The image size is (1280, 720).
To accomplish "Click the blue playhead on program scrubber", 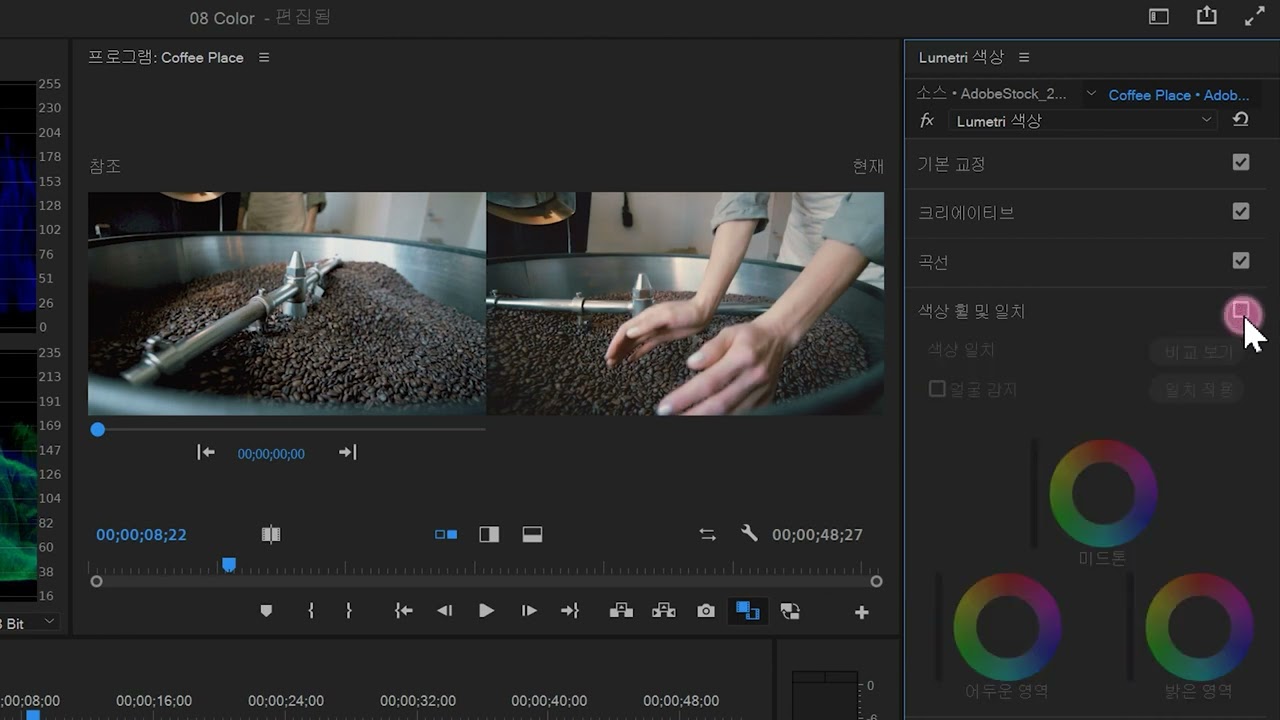I will (x=229, y=565).
